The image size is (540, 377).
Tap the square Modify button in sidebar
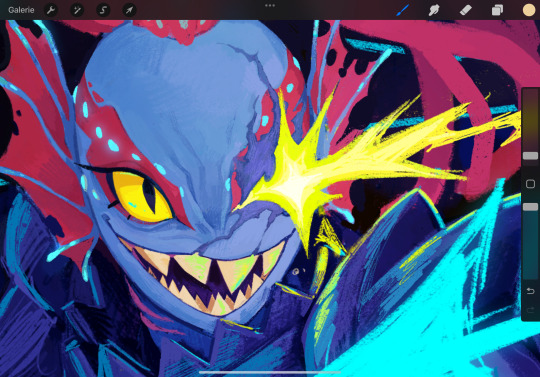[x=530, y=184]
